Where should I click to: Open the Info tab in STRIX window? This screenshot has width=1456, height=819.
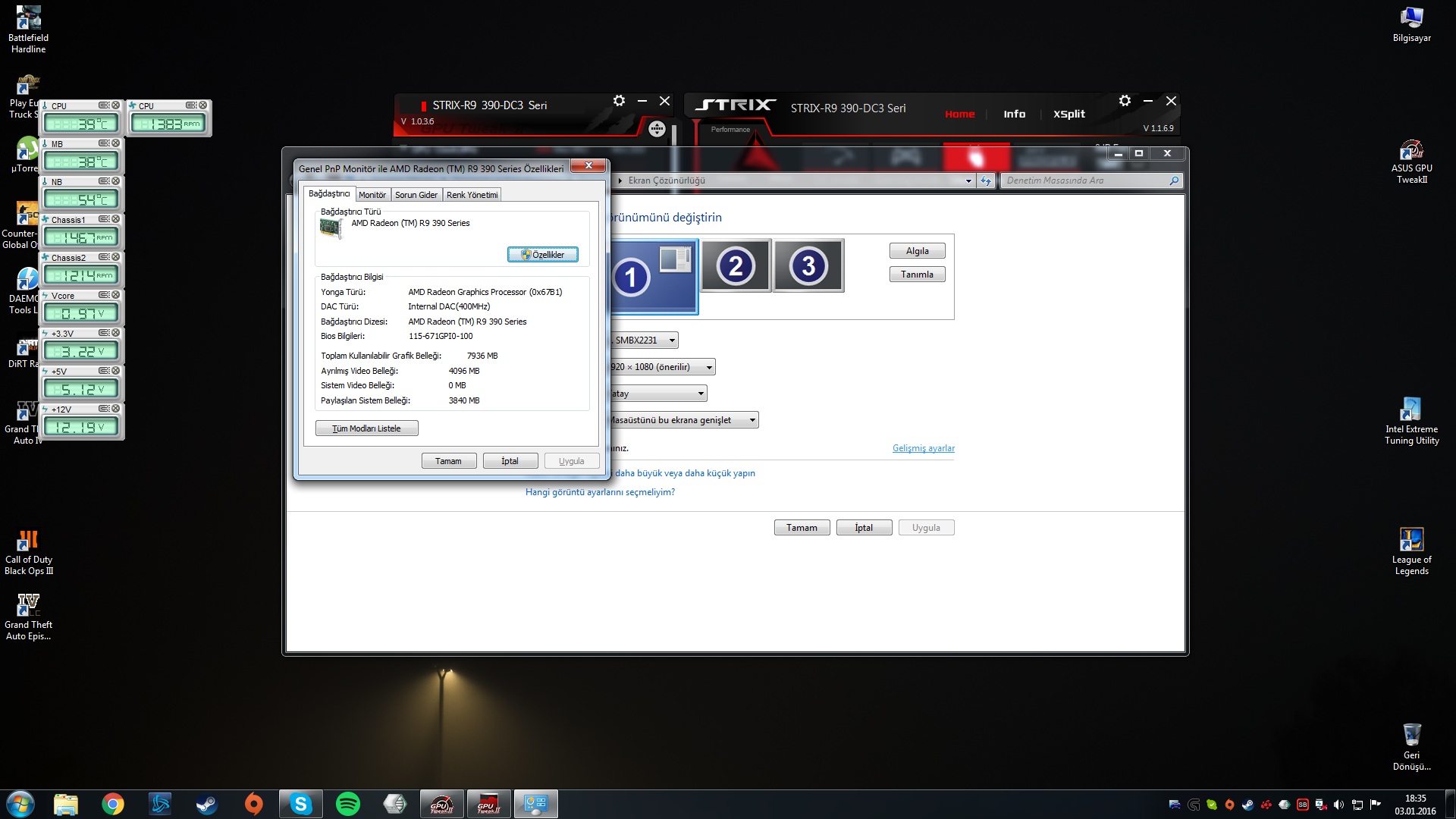click(1014, 114)
